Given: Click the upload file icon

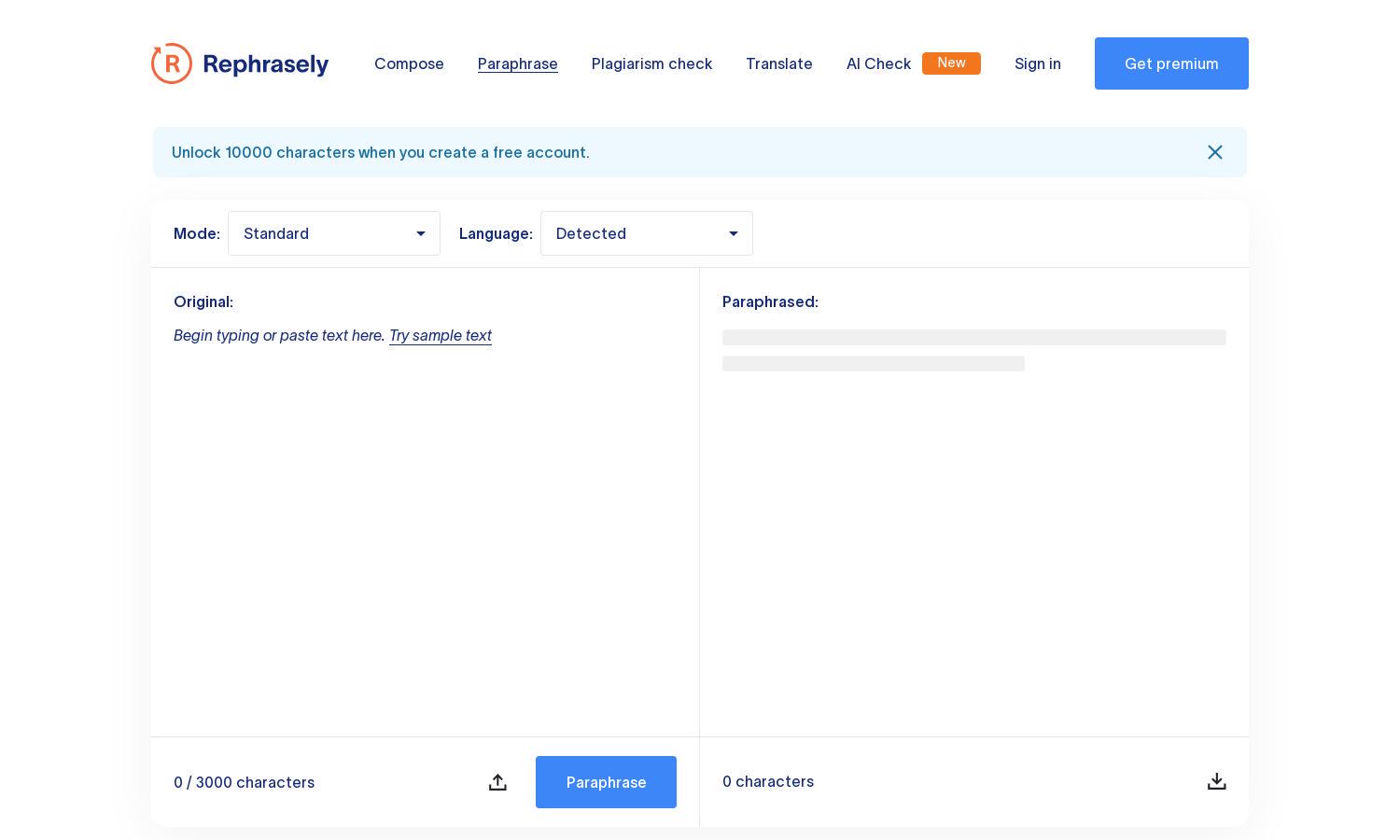Looking at the screenshot, I should click(497, 782).
